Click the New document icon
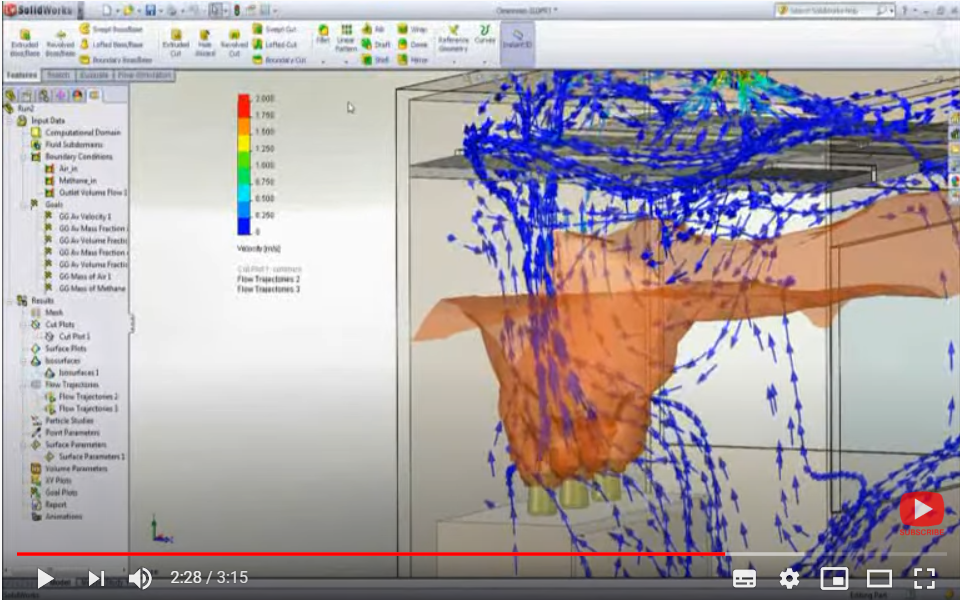This screenshot has height=600, width=960. pyautogui.click(x=107, y=10)
